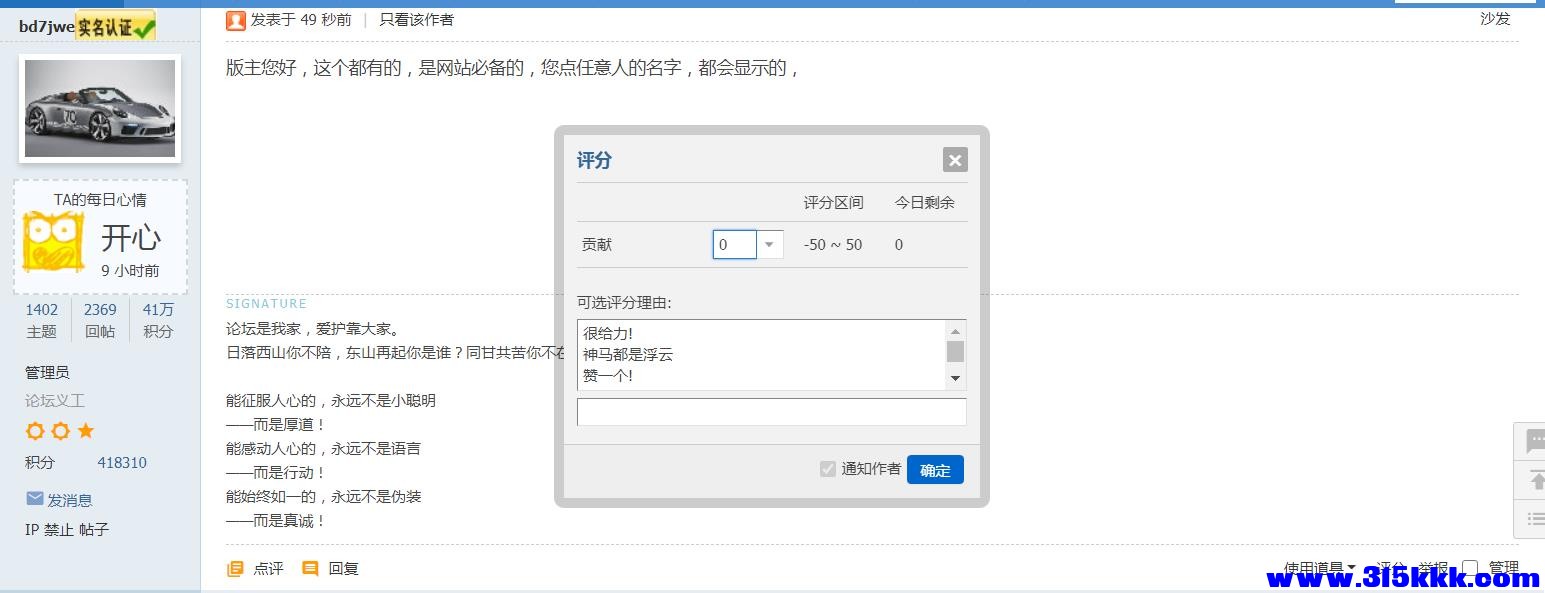Image resolution: width=1545 pixels, height=593 pixels.
Task: Open the 贡献 score dropdown arrow
Action: (x=769, y=244)
